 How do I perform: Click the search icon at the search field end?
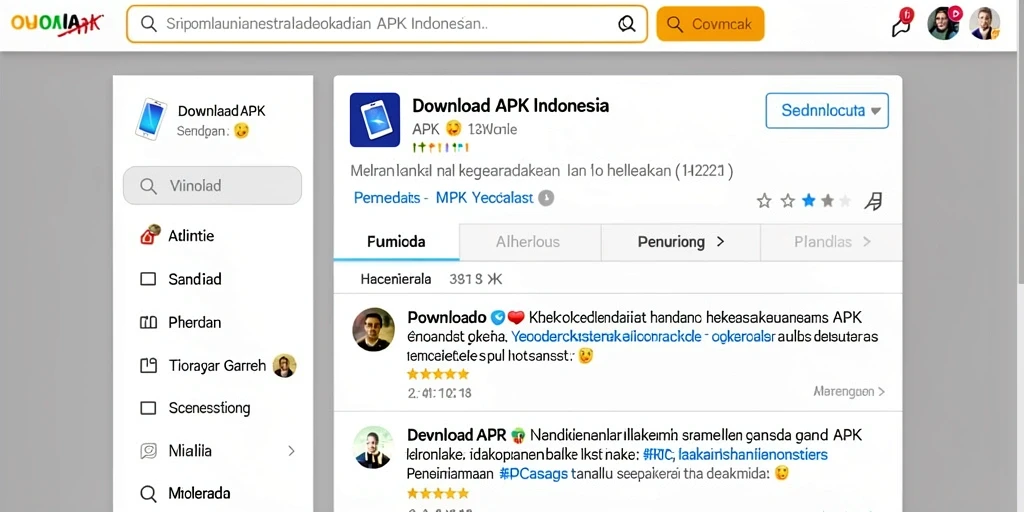pyautogui.click(x=626, y=24)
